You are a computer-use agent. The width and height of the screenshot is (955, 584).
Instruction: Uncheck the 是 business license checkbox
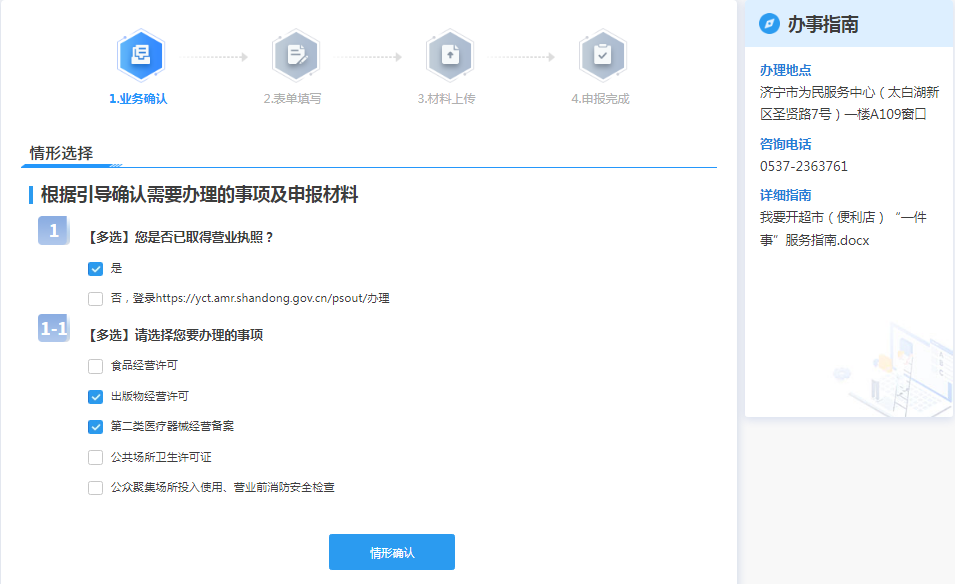(x=95, y=269)
